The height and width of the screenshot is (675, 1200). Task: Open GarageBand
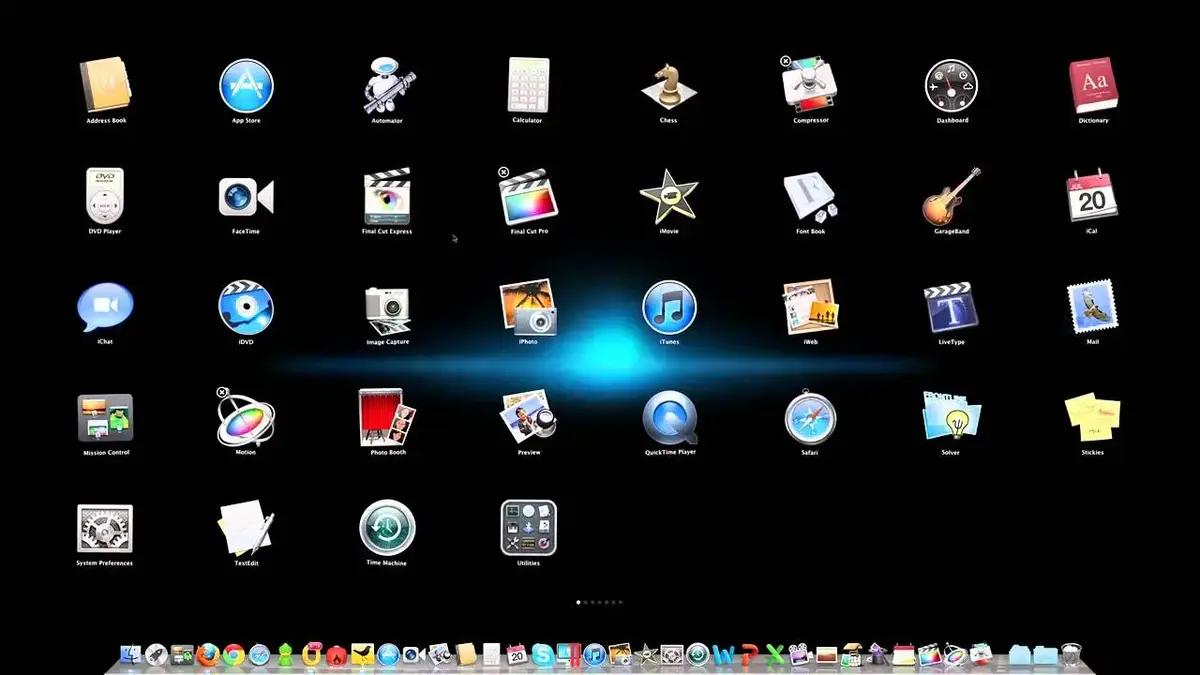click(x=949, y=199)
